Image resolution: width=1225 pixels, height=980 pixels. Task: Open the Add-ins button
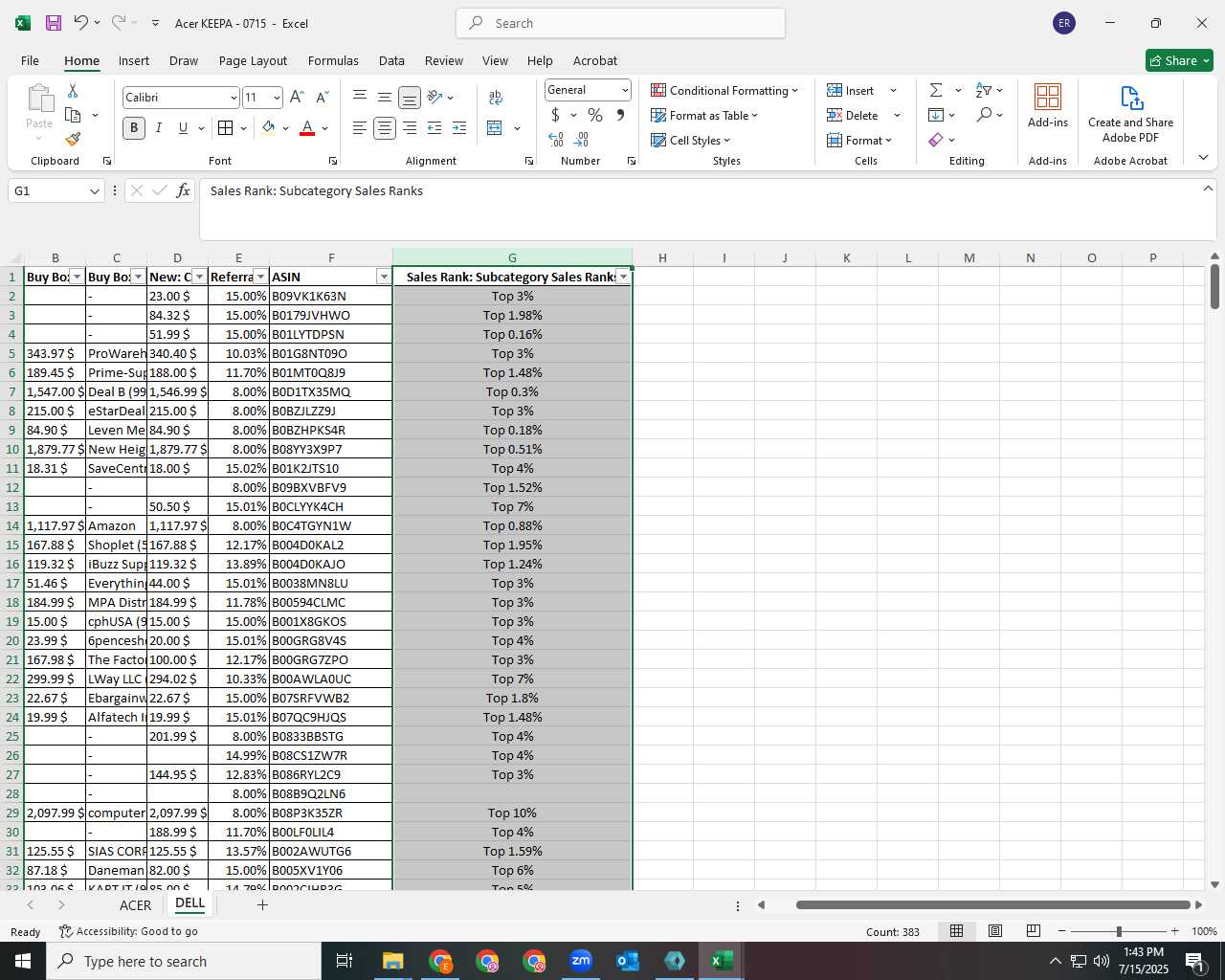[x=1048, y=106]
